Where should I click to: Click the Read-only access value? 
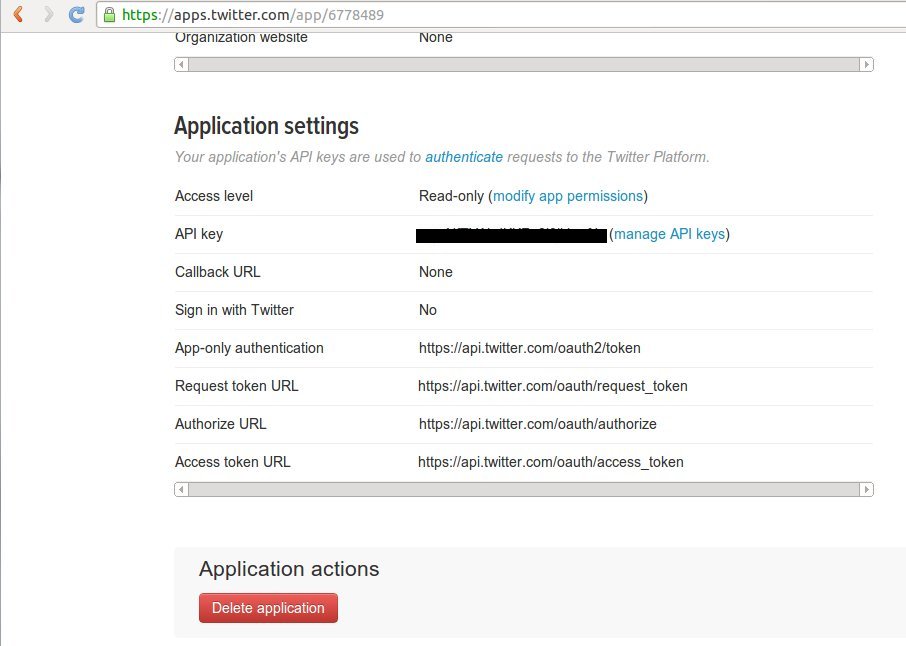click(451, 196)
